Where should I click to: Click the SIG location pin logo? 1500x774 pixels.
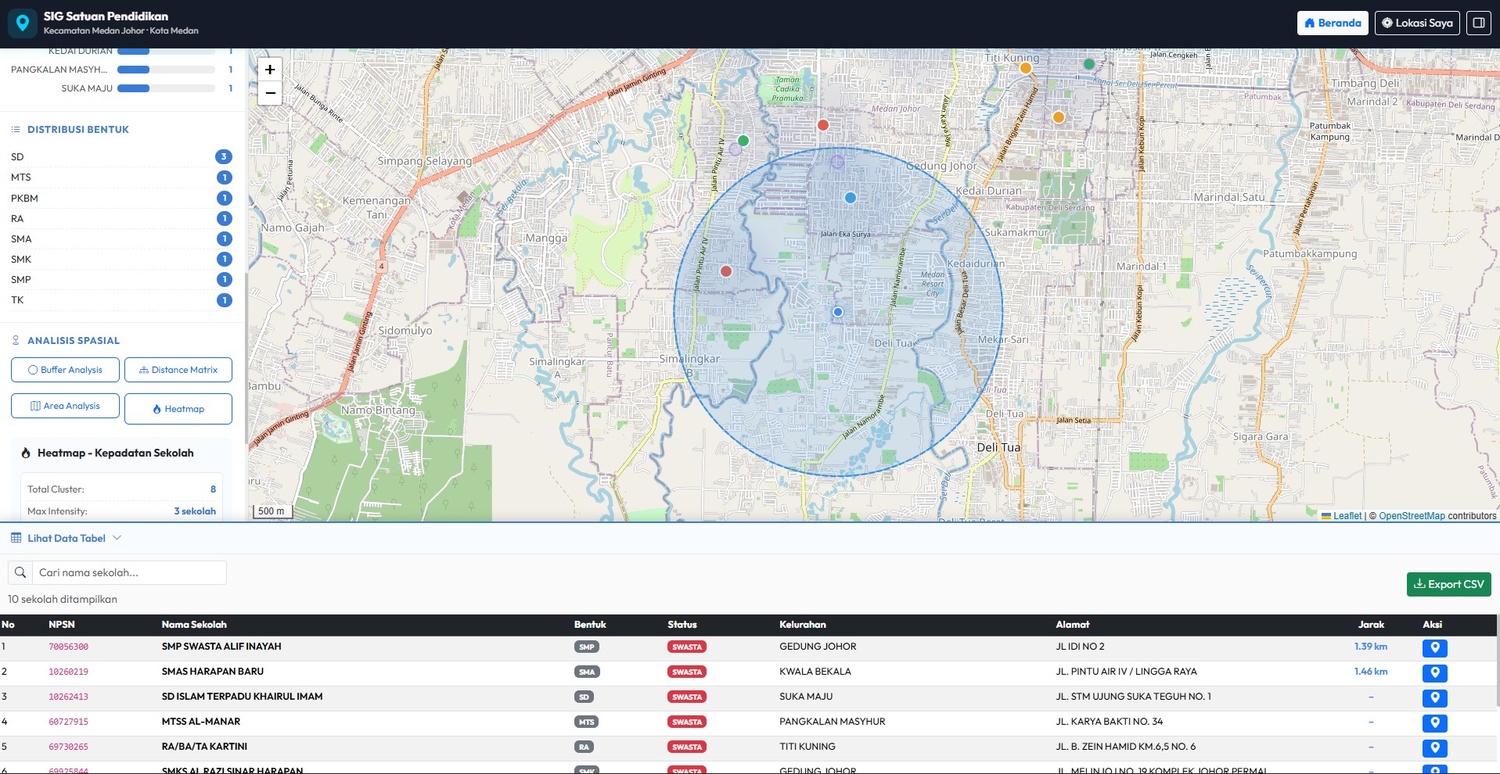(x=22, y=23)
